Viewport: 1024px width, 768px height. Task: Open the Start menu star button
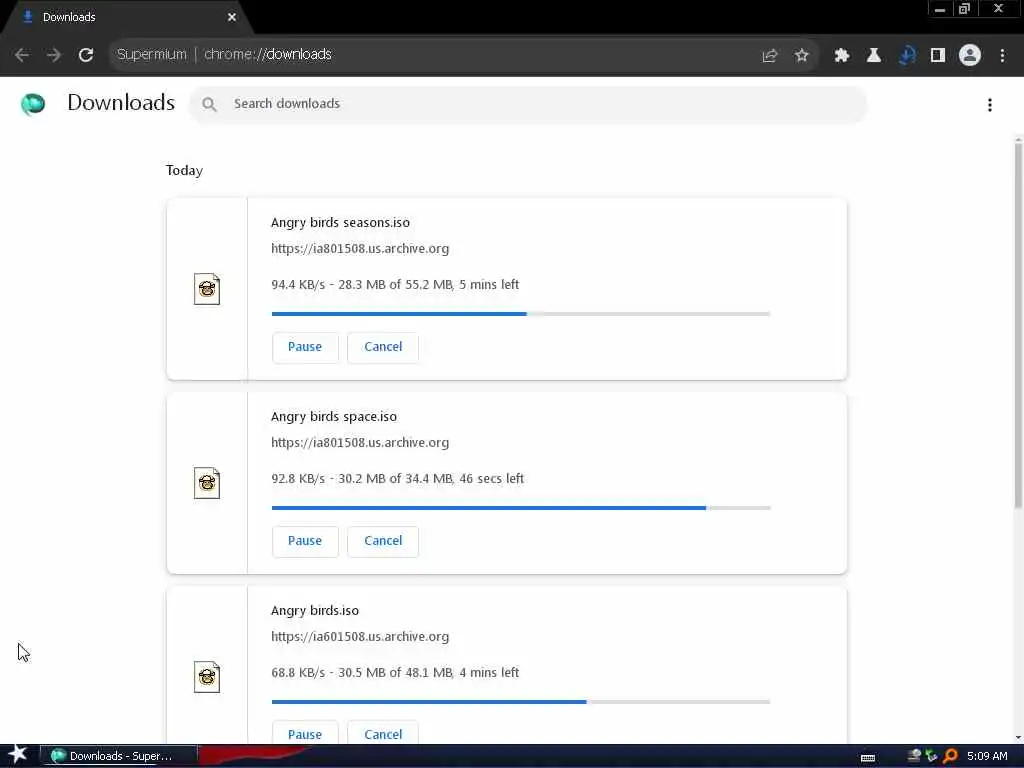[x=18, y=755]
